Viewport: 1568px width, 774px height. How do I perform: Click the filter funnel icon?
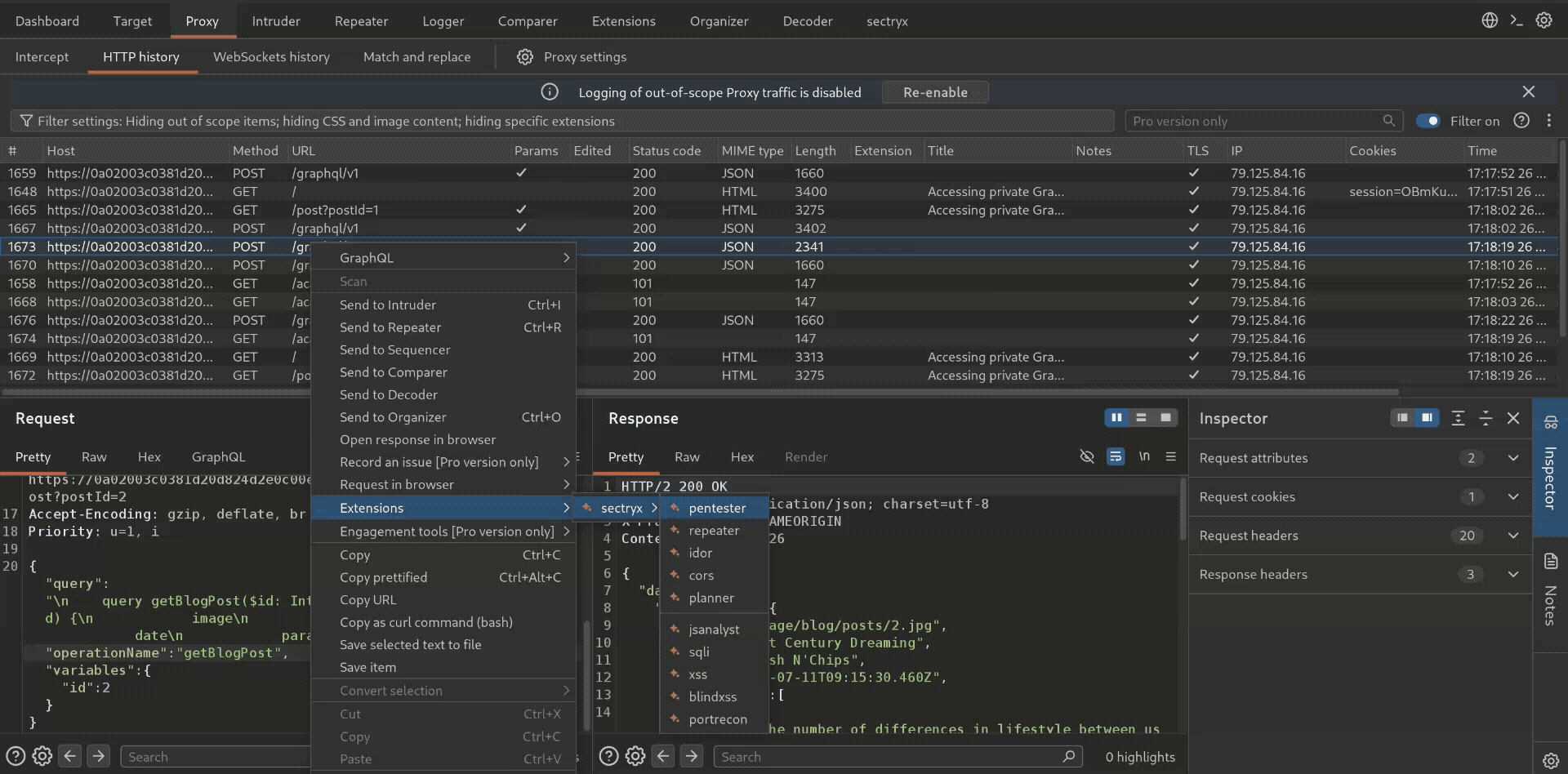26,121
